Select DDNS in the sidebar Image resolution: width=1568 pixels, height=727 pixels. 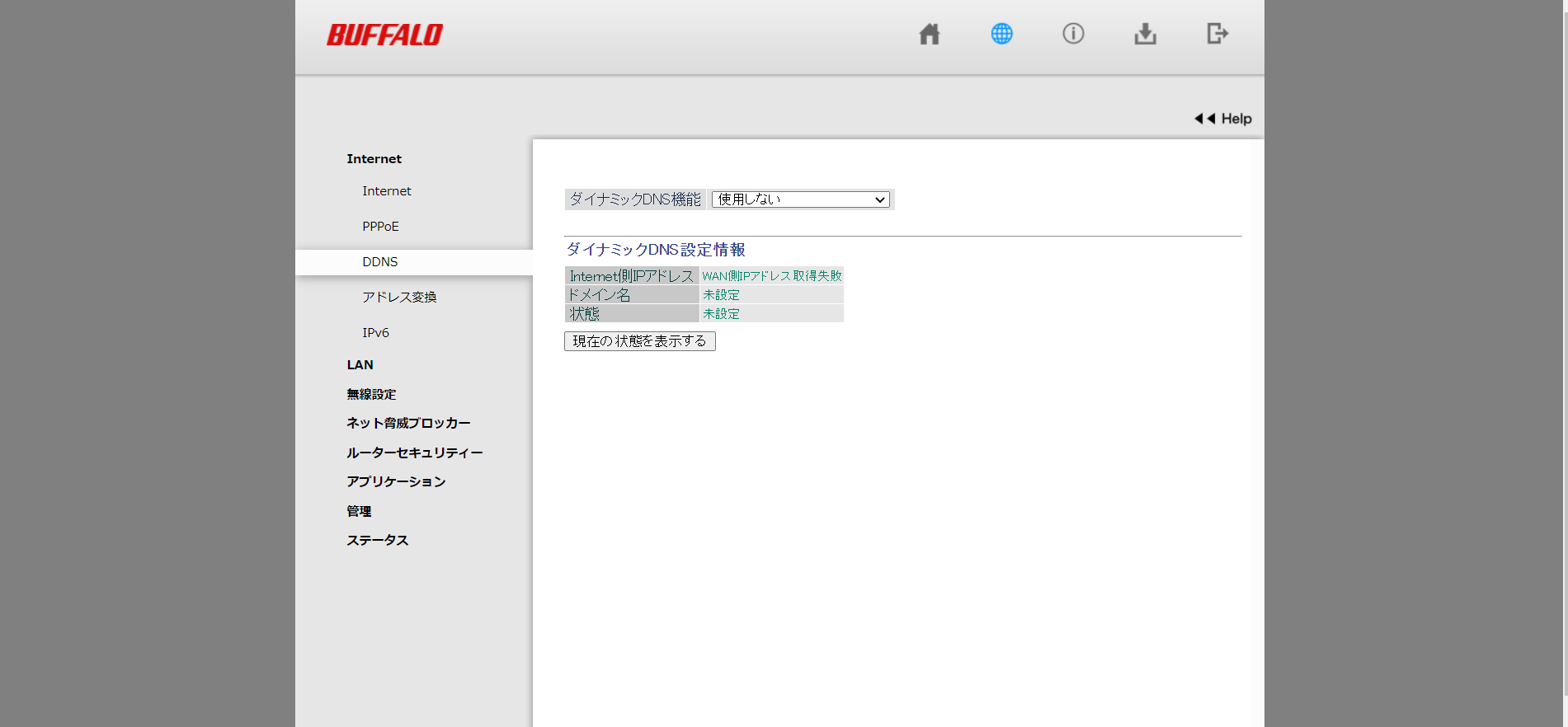pyautogui.click(x=379, y=262)
